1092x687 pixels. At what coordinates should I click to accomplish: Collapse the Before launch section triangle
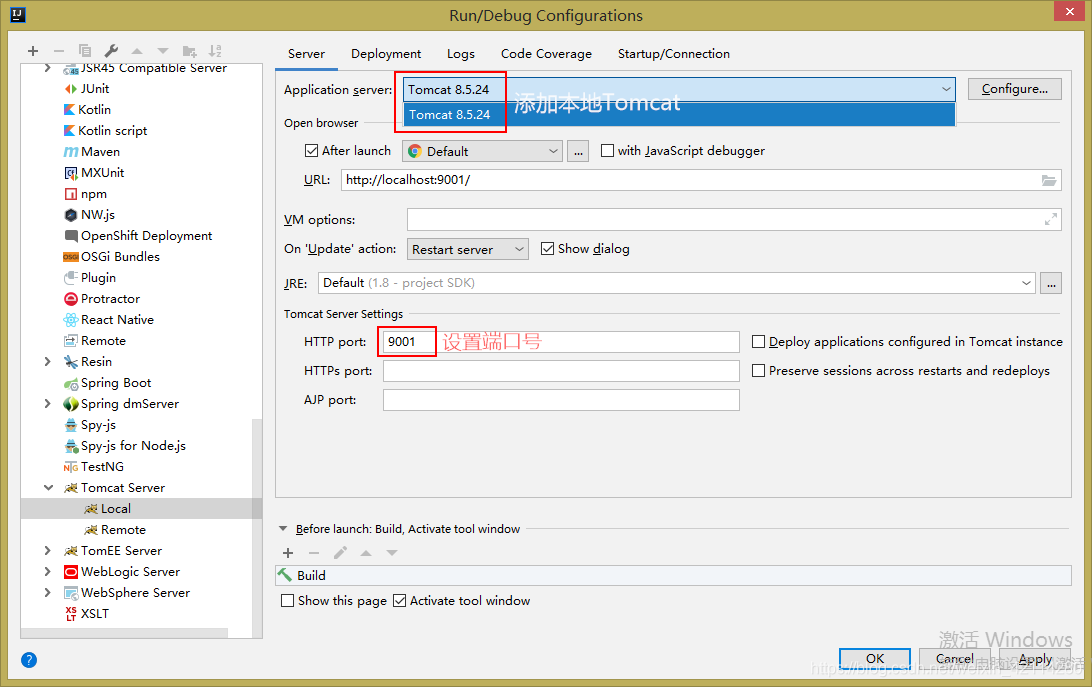(283, 529)
